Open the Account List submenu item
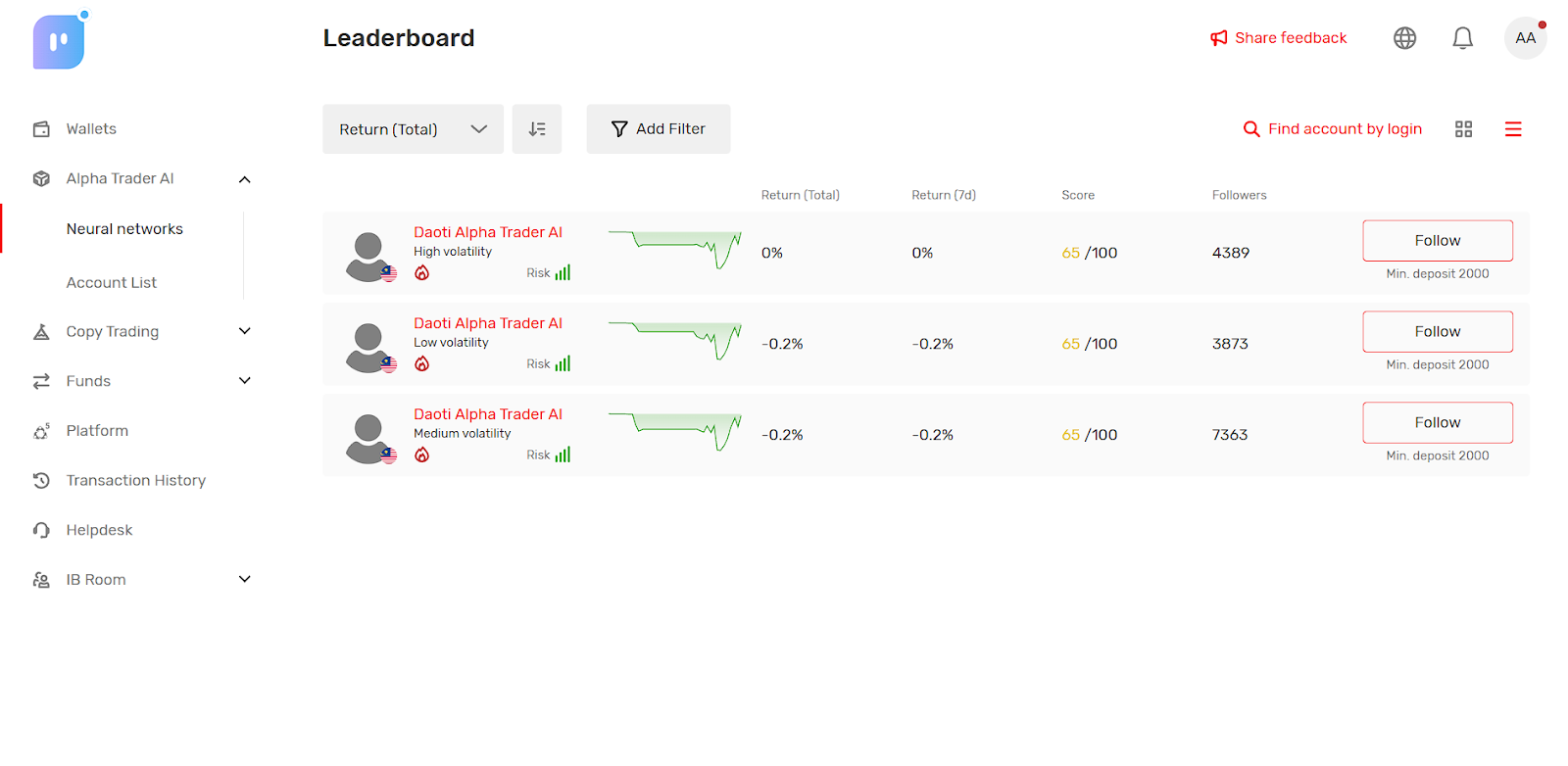 [112, 283]
